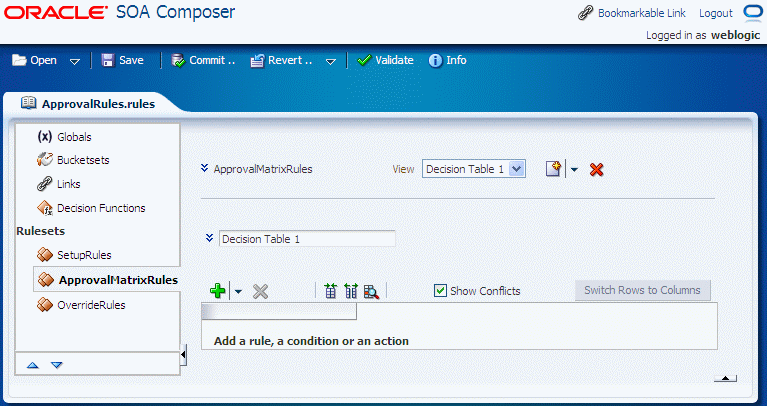Image resolution: width=767 pixels, height=406 pixels.
Task: Select the ApprovalMatrixRules ruleset
Action: tap(118, 280)
